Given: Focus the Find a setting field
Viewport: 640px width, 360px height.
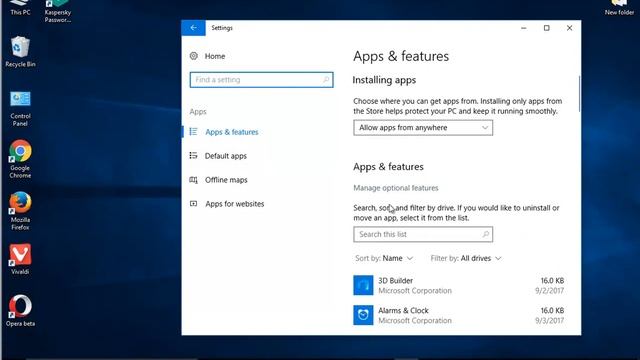Looking at the screenshot, I should point(261,80).
